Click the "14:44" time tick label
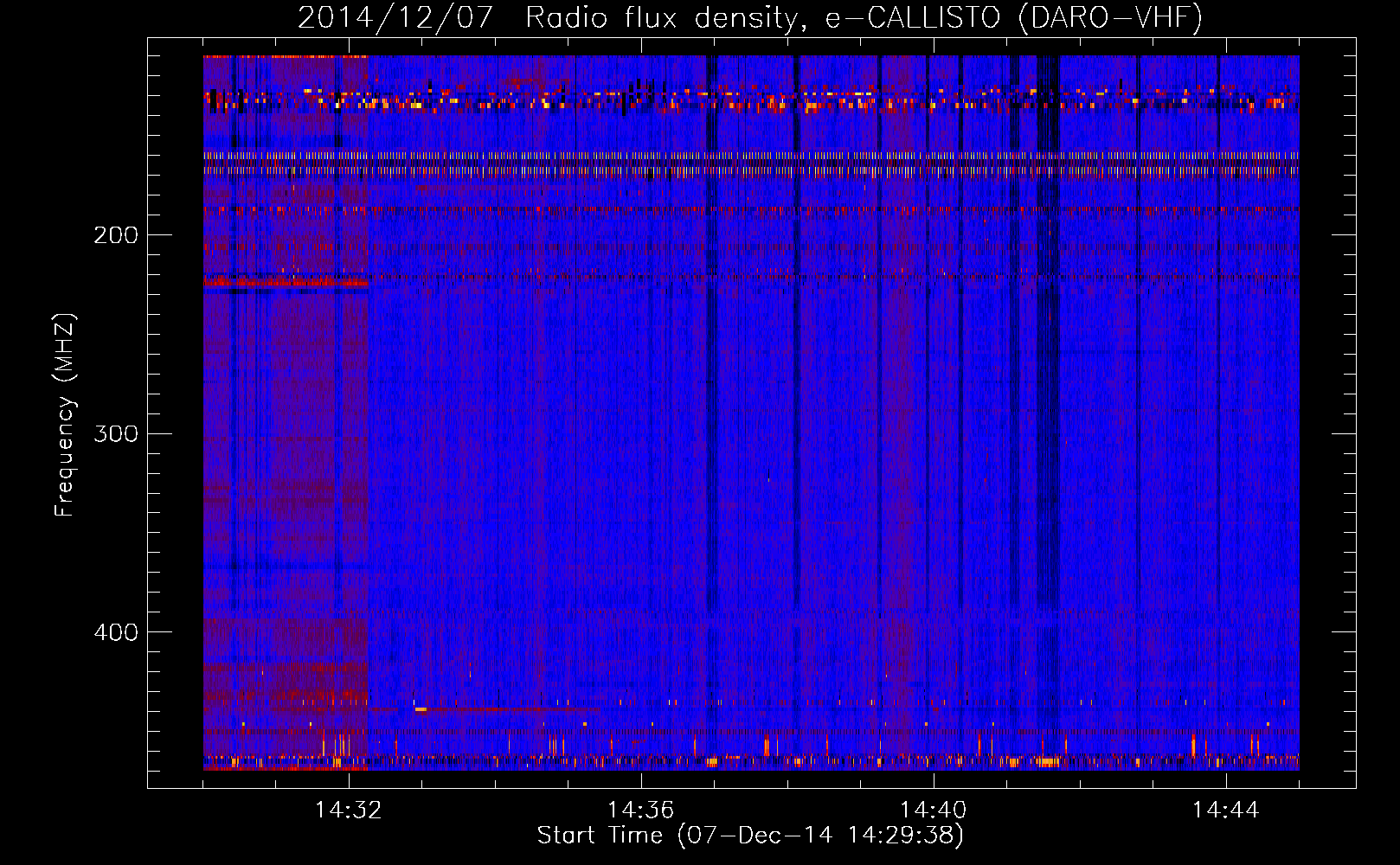This screenshot has height=865, width=1400. [x=1226, y=811]
